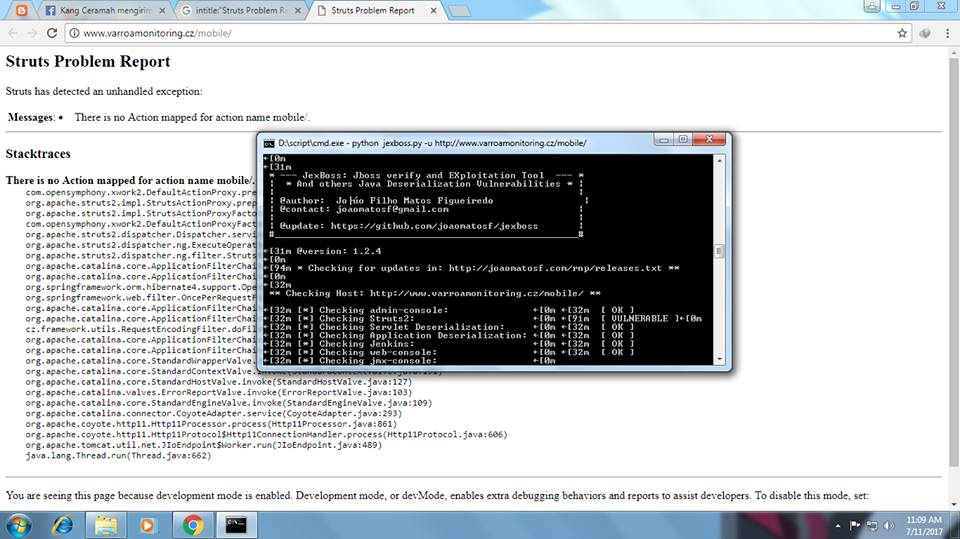The height and width of the screenshot is (539, 960).
Task: Click 'Struts has detected an unhandled exception' text
Action: pyautogui.click(x=103, y=91)
